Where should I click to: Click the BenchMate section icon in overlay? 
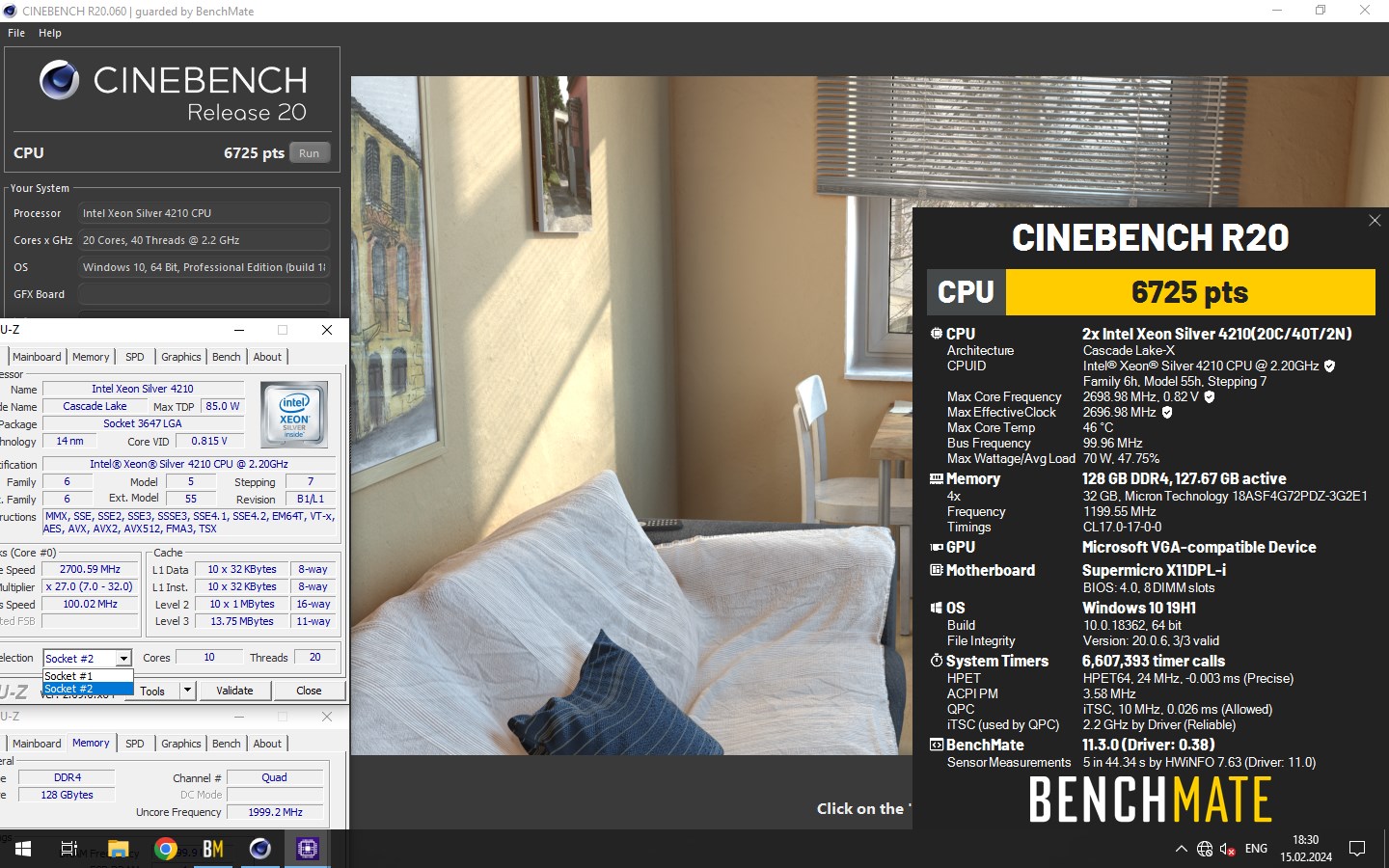pyautogui.click(x=936, y=745)
